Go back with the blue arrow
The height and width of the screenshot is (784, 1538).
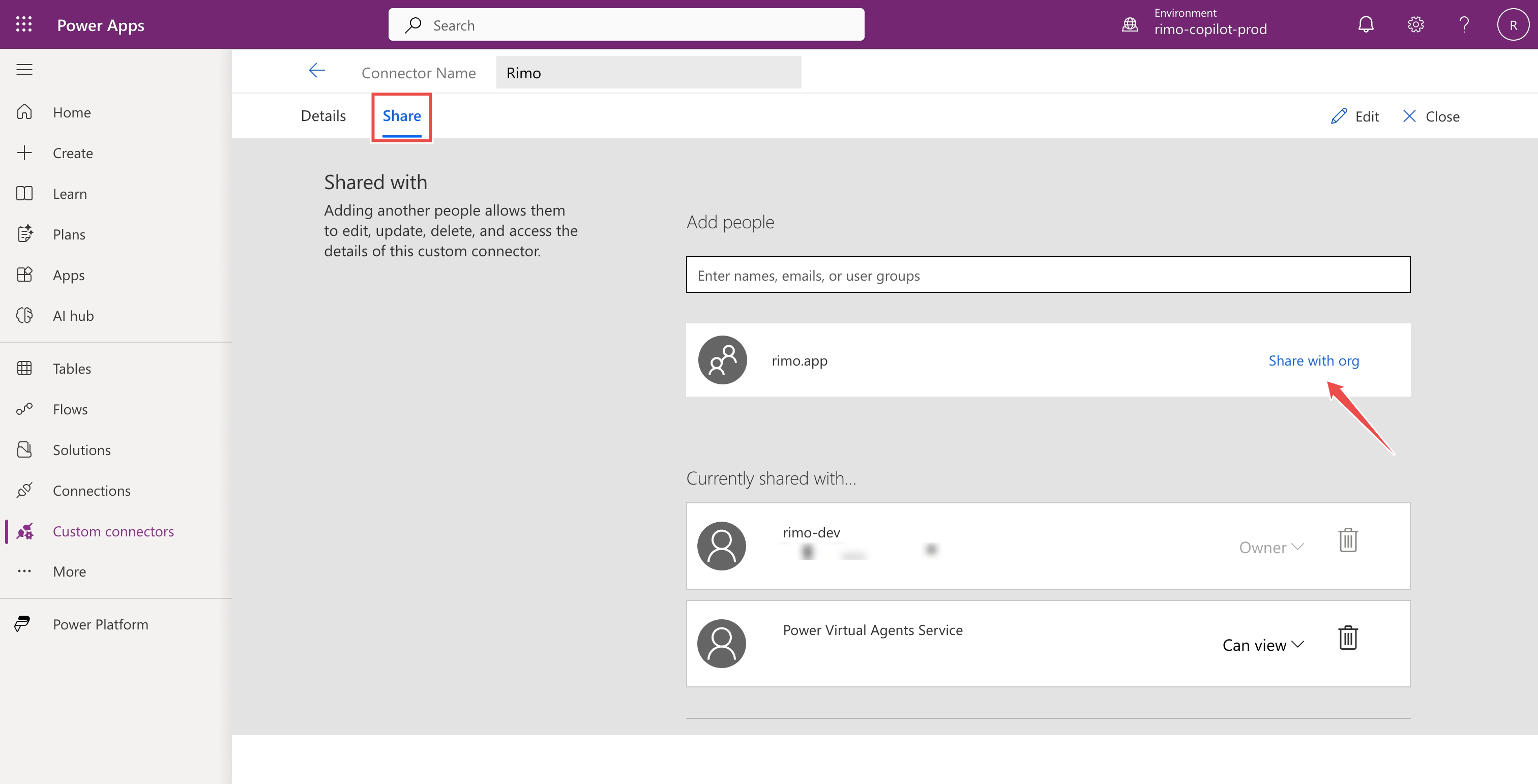click(x=317, y=70)
